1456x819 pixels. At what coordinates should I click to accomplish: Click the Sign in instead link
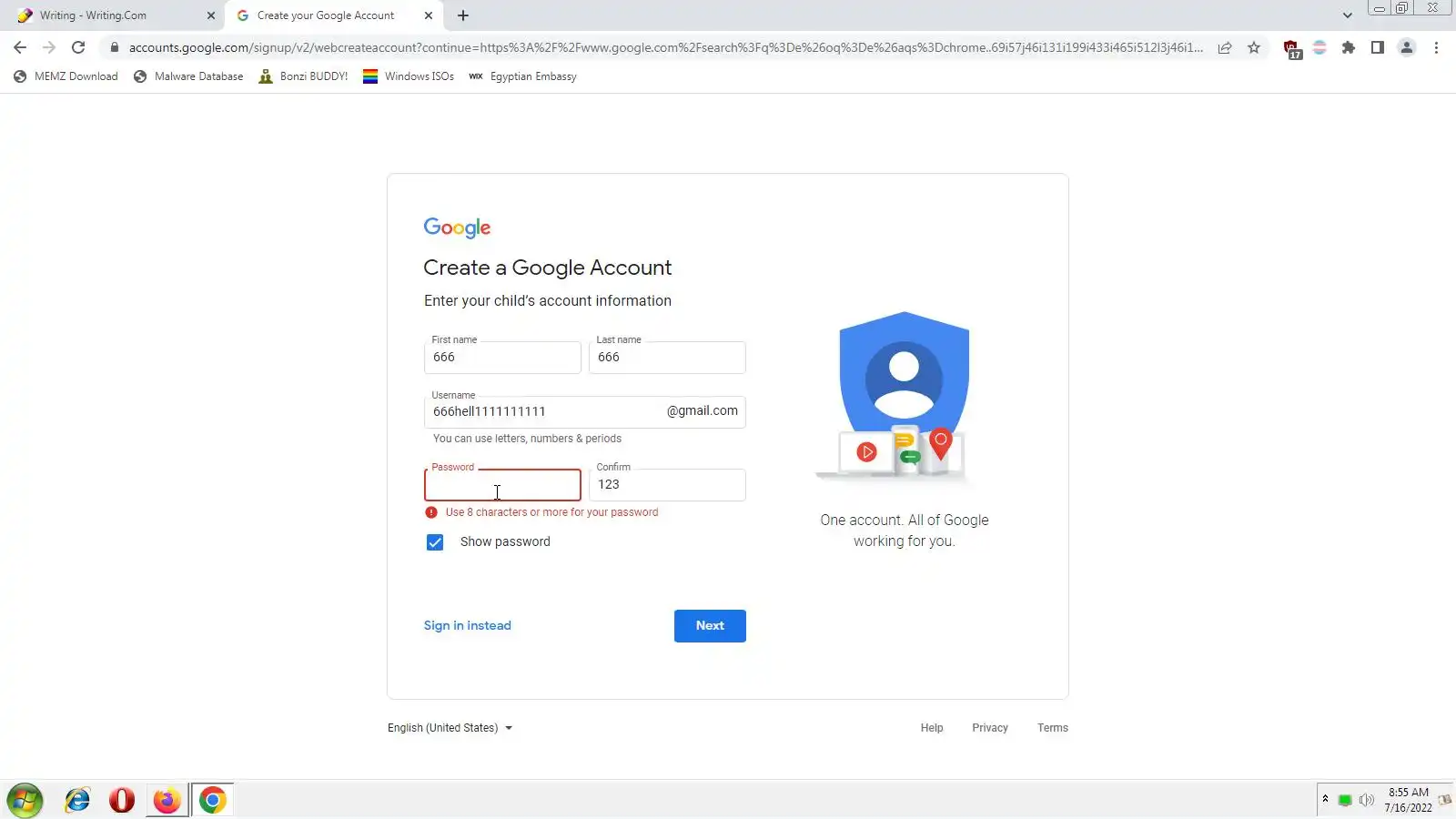point(468,626)
